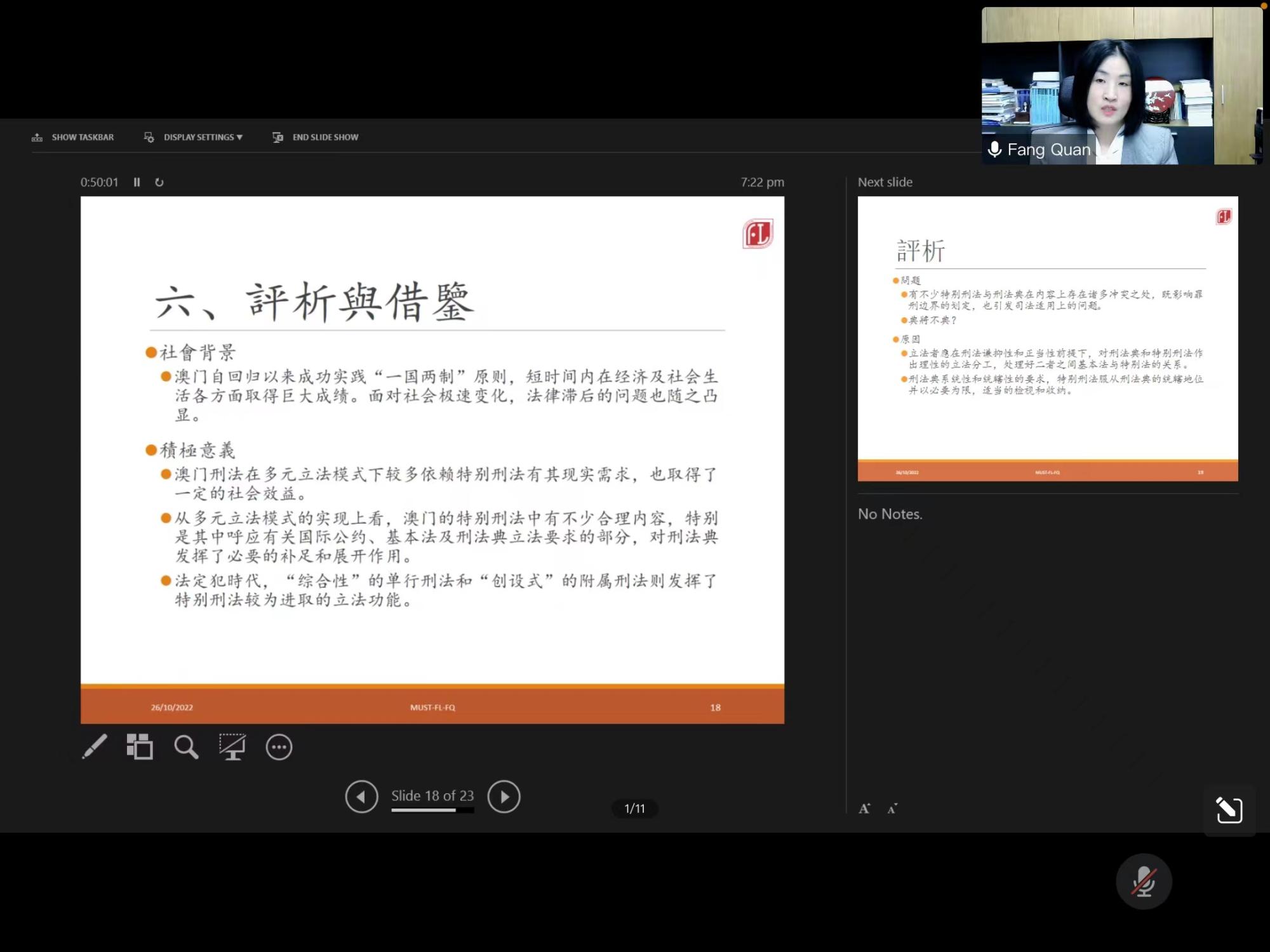1270x952 pixels.
Task: Pause the presentation timer
Action: [137, 182]
